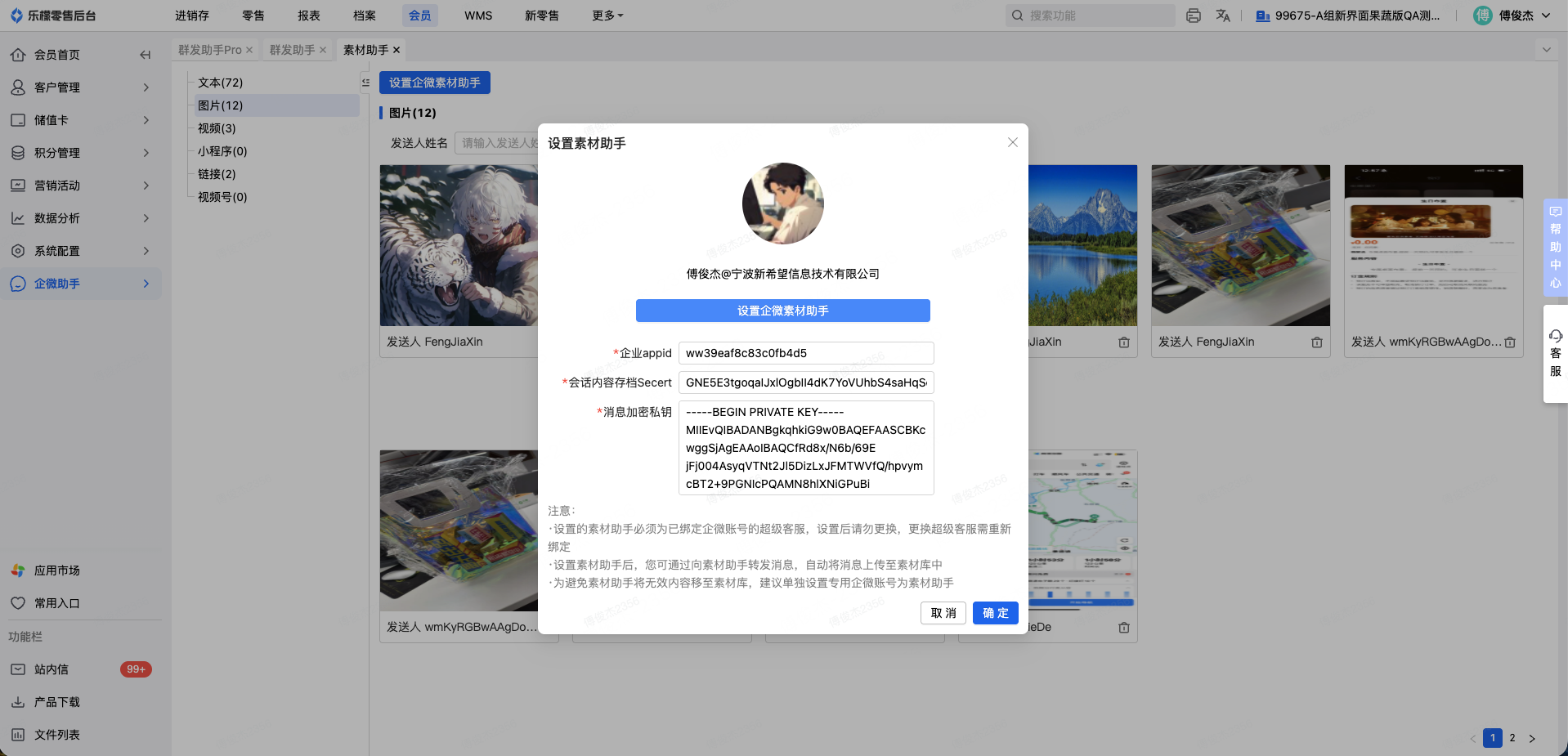
Task: Select 链接(2) in material tree
Action: coord(217,174)
